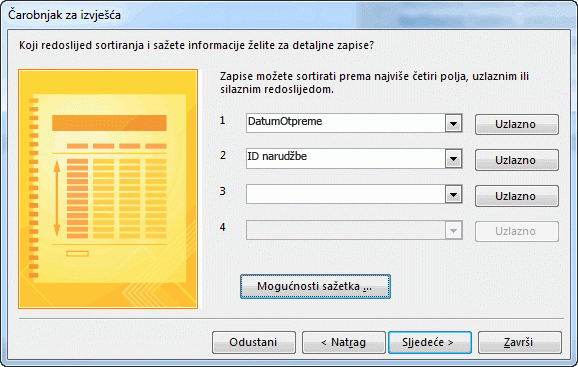Open the dropdown arrow for sort field 2
This screenshot has height=367, width=578.
click(x=453, y=159)
